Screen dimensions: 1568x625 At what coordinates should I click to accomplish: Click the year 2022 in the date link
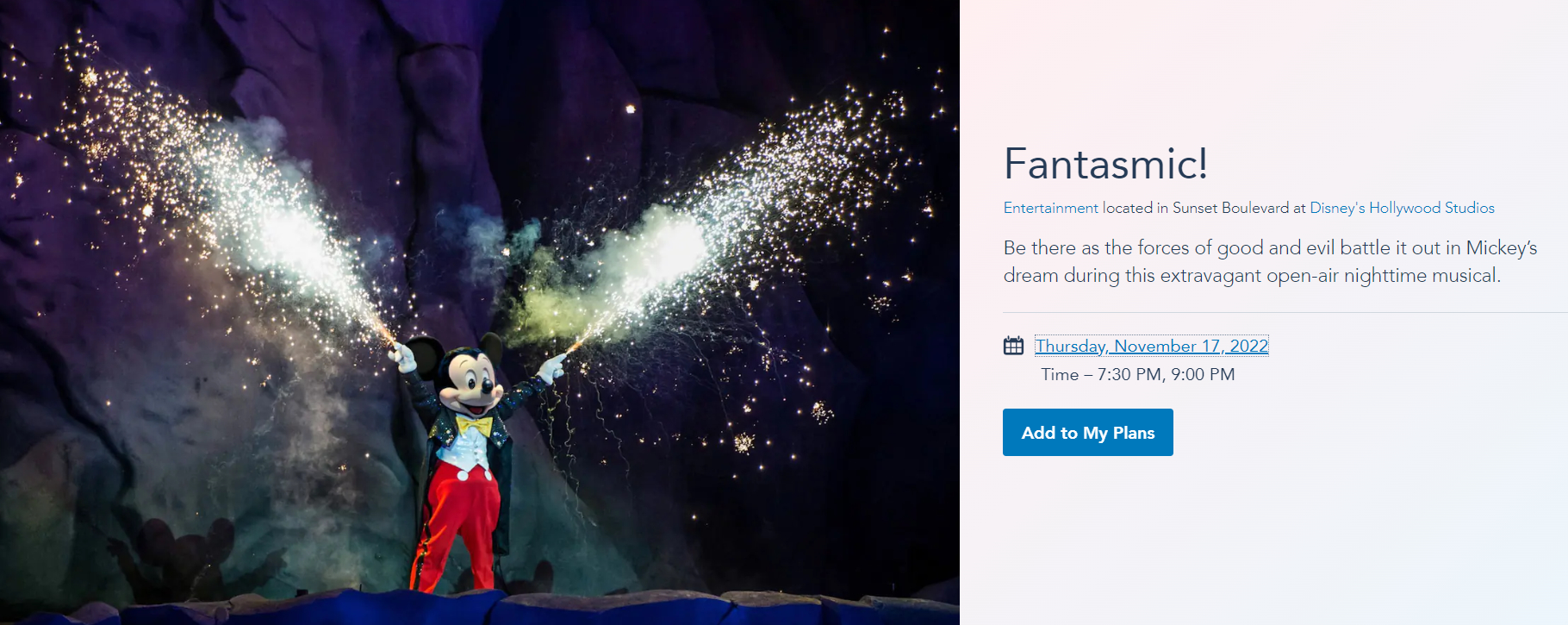tap(1248, 346)
